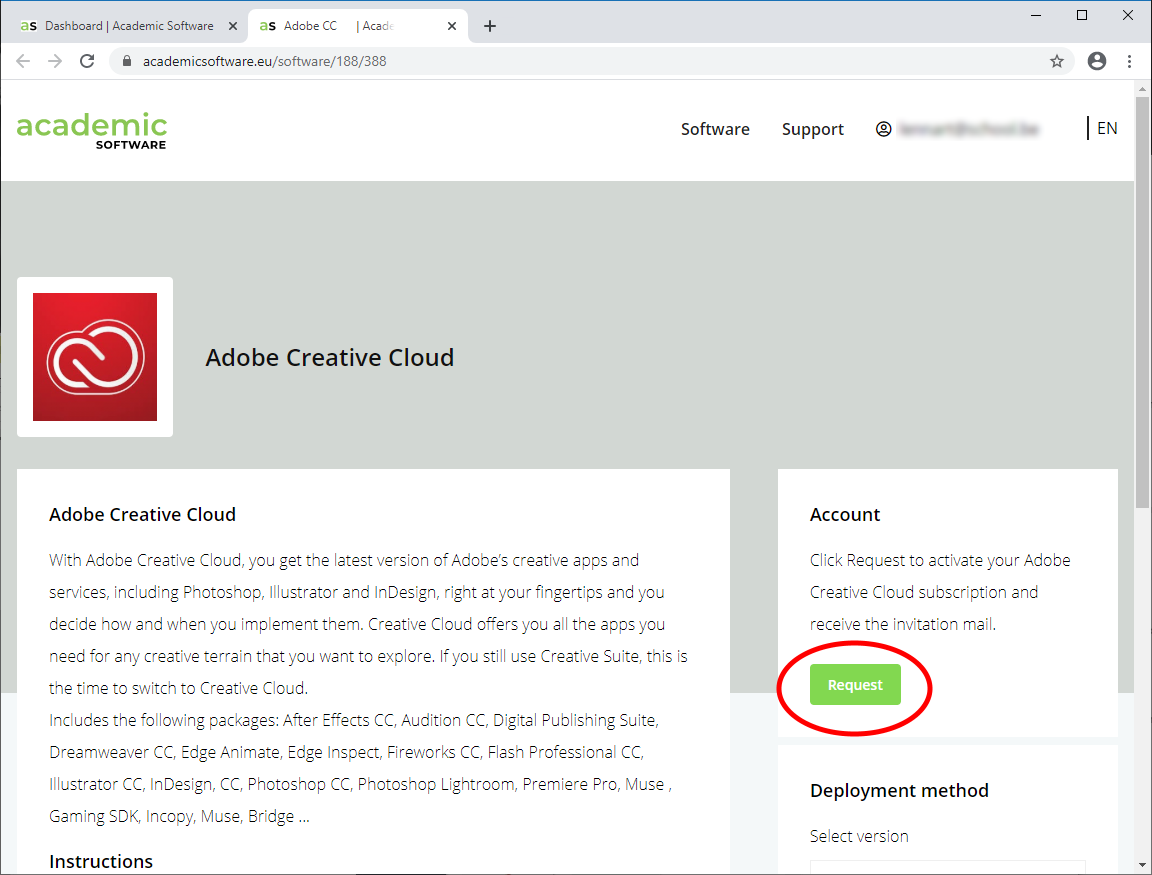Close the Dashboard Academic Software tab

[233, 26]
